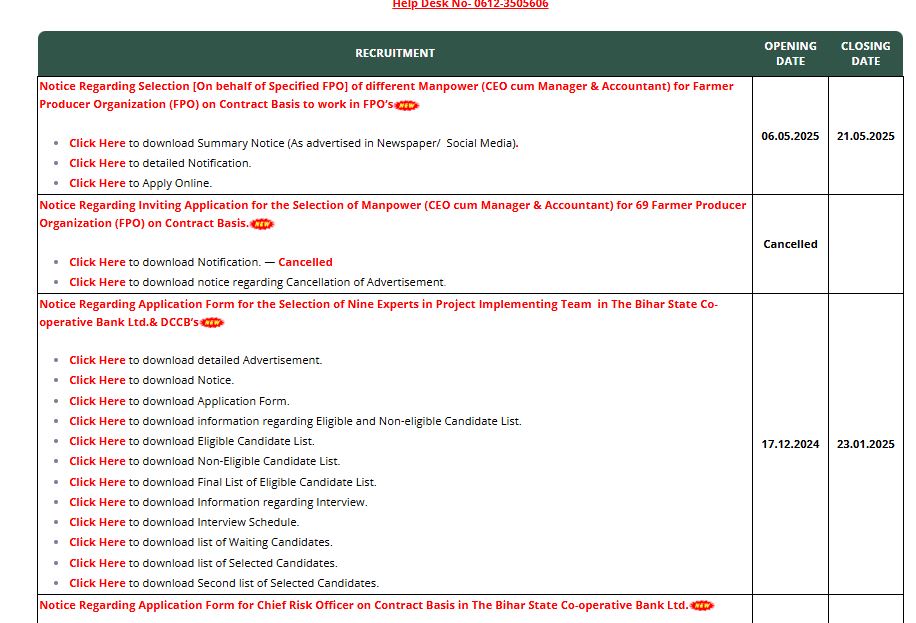The height and width of the screenshot is (623, 916).
Task: Click Here for Eligible and Non-eligible information
Action: [97, 421]
